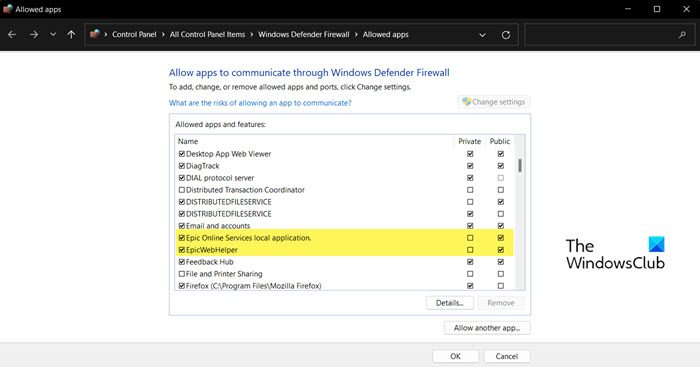Click the Allowed apps title bar icon
Viewport: 700px width, 367px height.
pyautogui.click(x=7, y=9)
